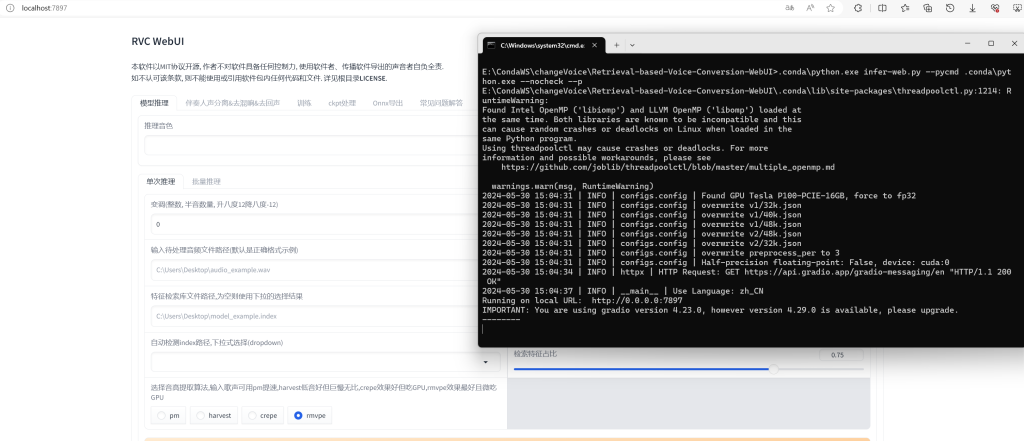Click 'overwrite v2/48k.json' terminal line

[642, 234]
